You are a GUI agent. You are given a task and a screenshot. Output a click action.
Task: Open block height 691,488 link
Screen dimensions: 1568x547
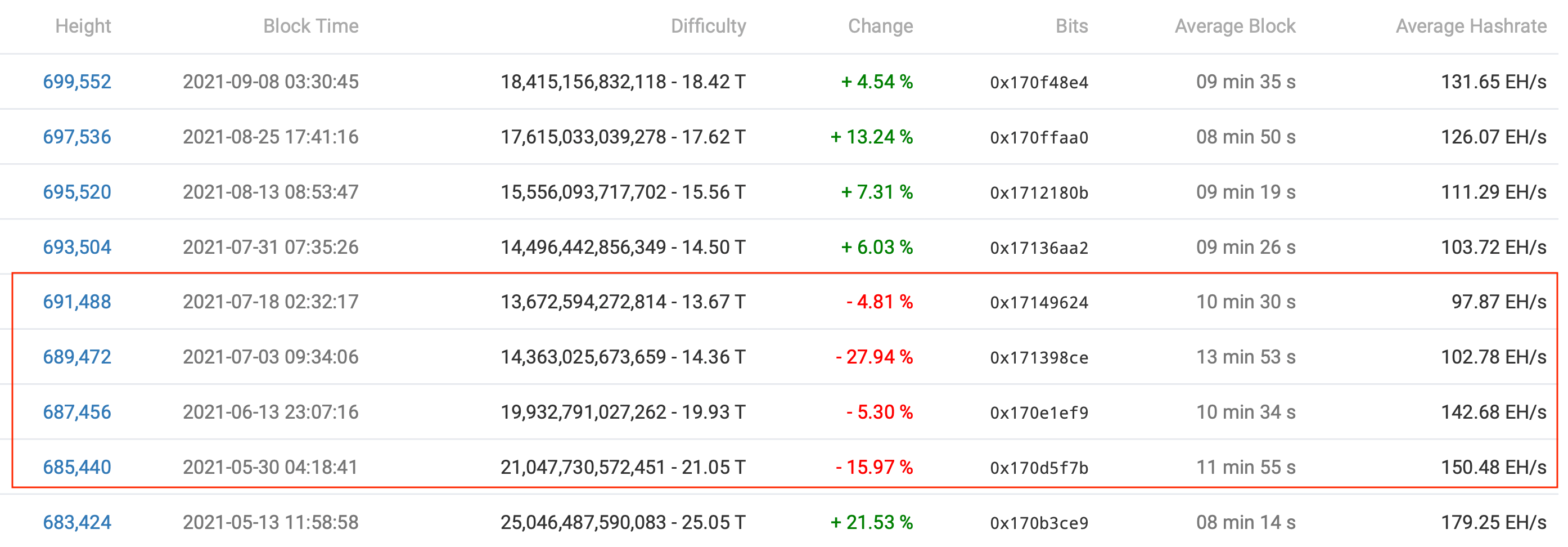[x=76, y=302]
